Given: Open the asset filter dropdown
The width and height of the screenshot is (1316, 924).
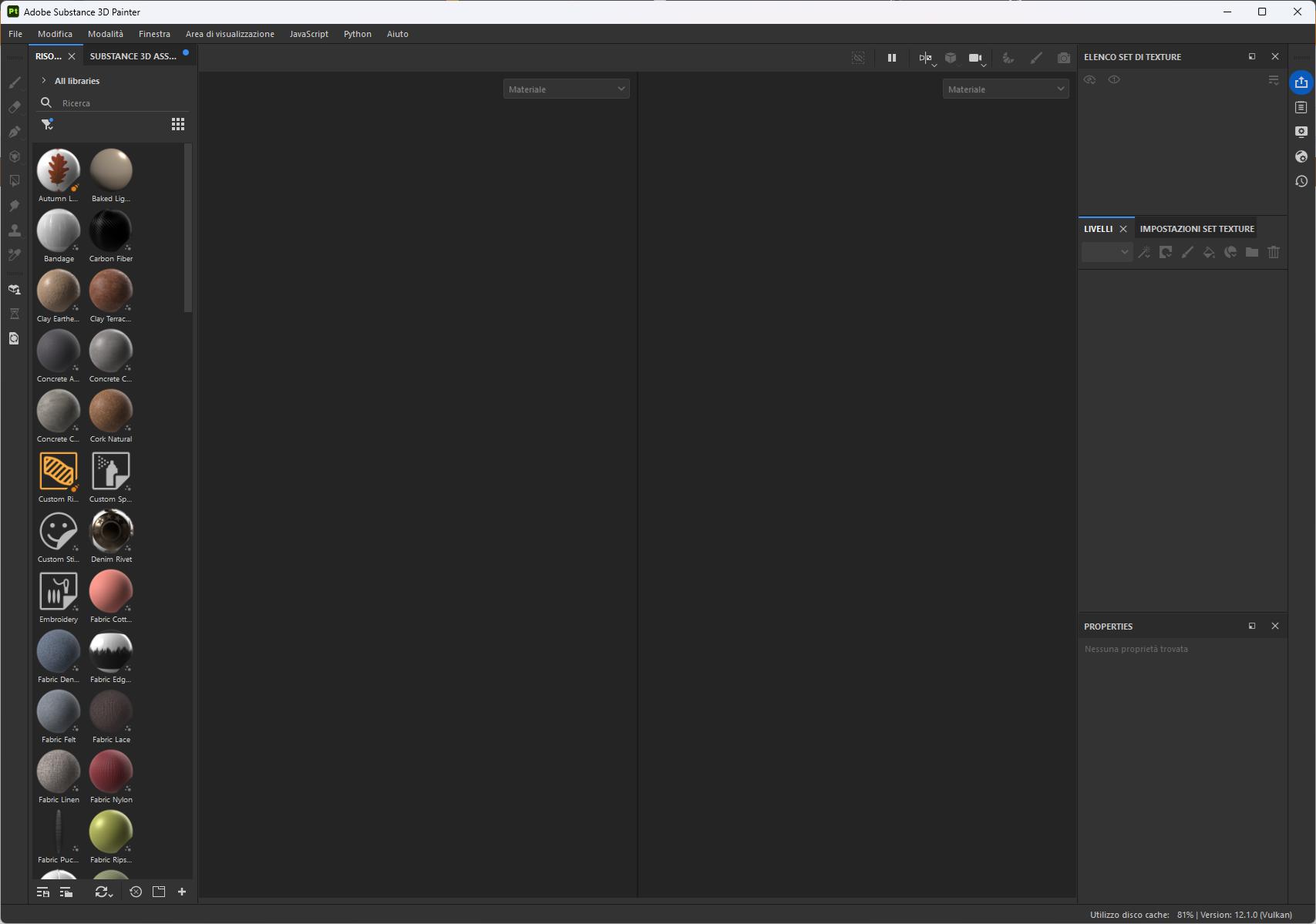Looking at the screenshot, I should click(x=48, y=124).
